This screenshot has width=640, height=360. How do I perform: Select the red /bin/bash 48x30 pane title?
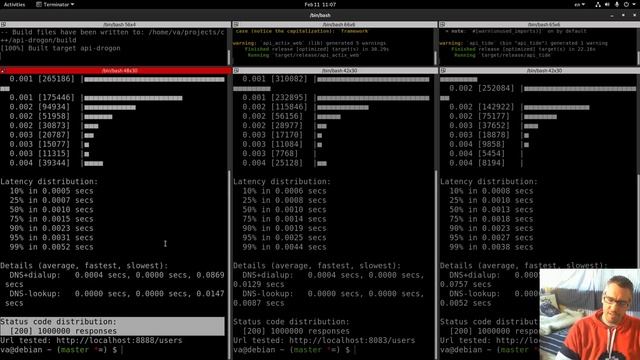[x=119, y=71]
